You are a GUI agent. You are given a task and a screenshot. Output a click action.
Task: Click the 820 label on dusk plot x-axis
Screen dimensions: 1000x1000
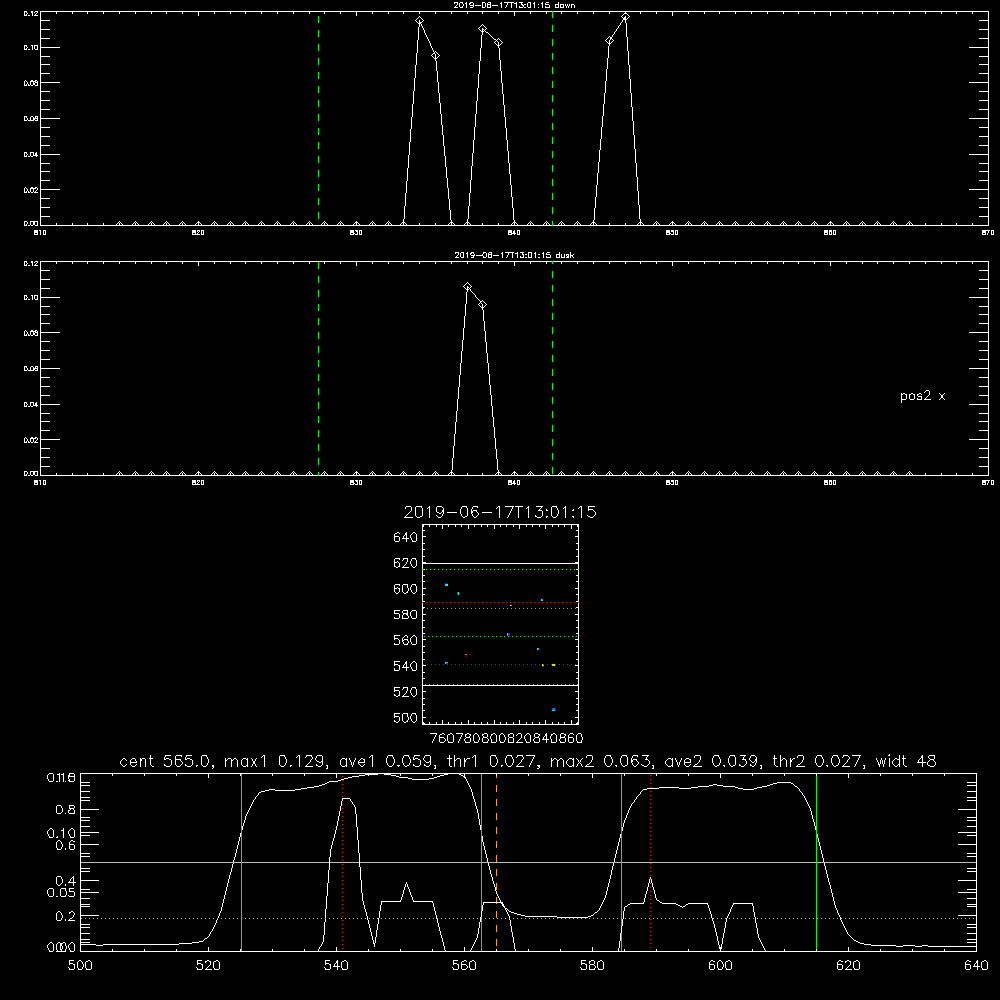[x=198, y=483]
